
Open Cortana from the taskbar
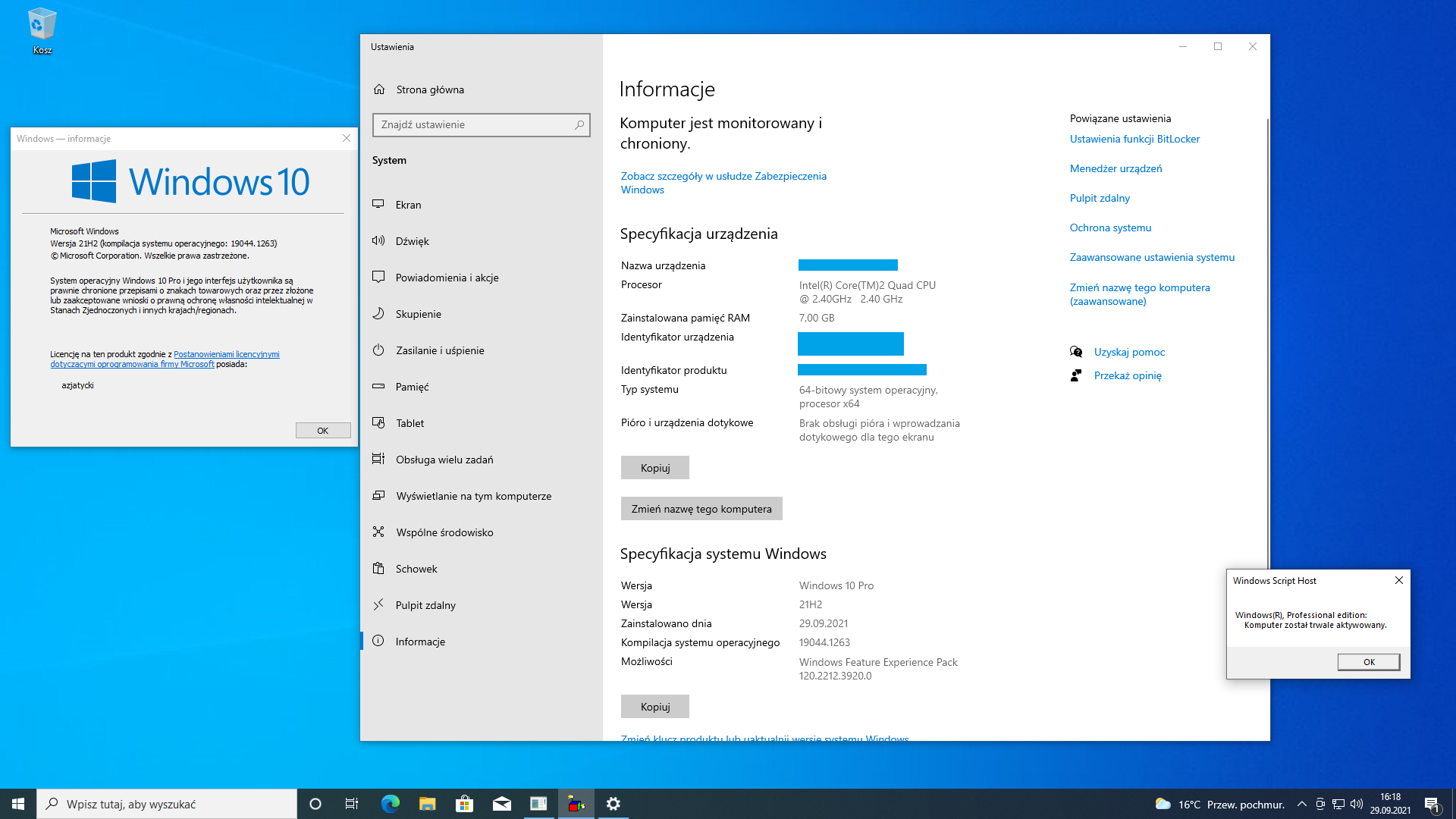tap(315, 804)
